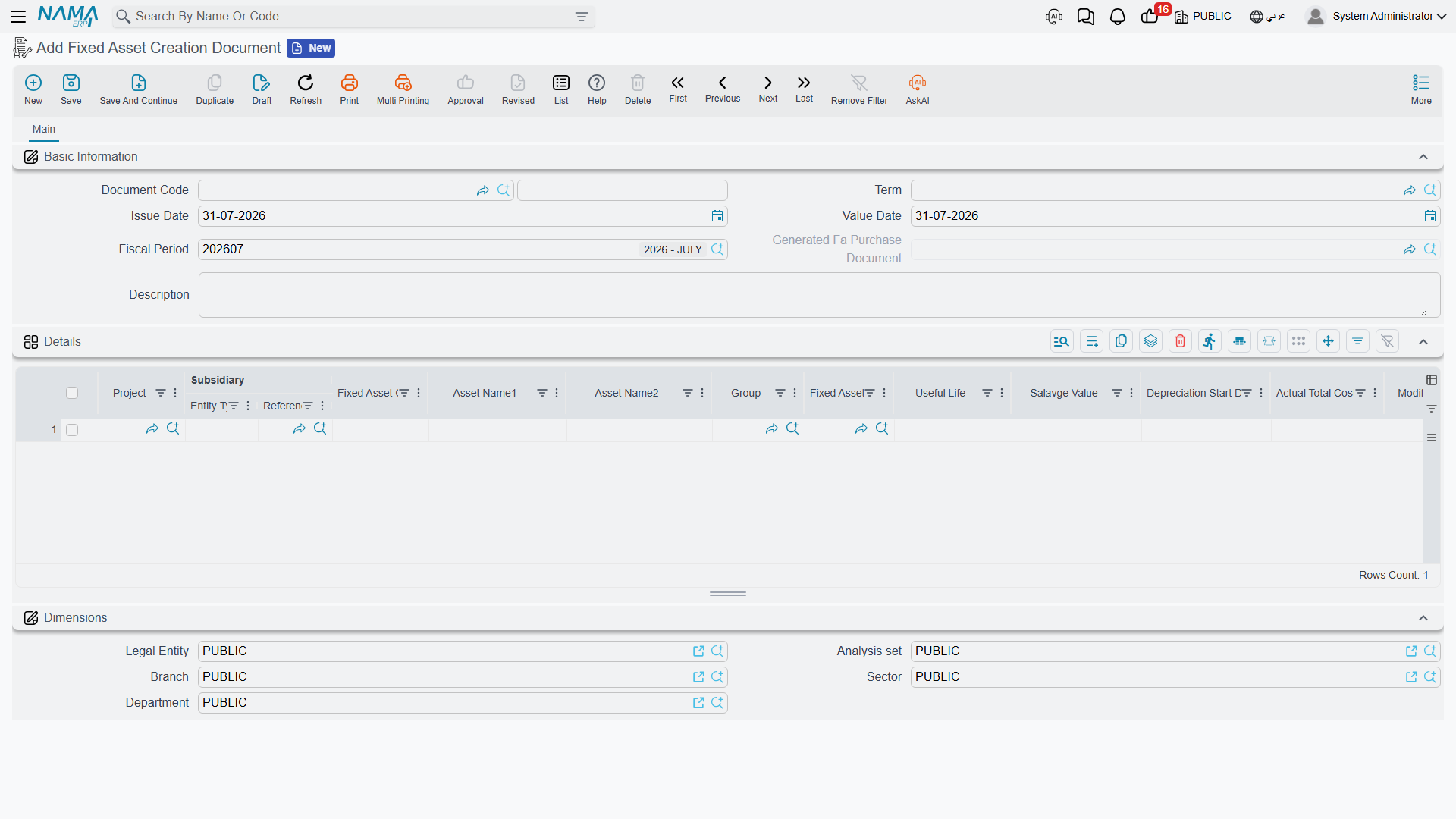Click the NAMA ERP logo

(x=68, y=16)
